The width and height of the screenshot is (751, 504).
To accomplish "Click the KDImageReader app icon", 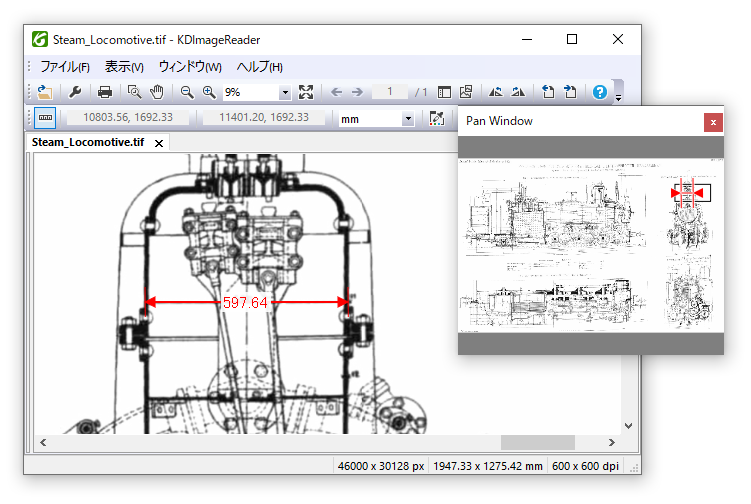I will pos(40,39).
